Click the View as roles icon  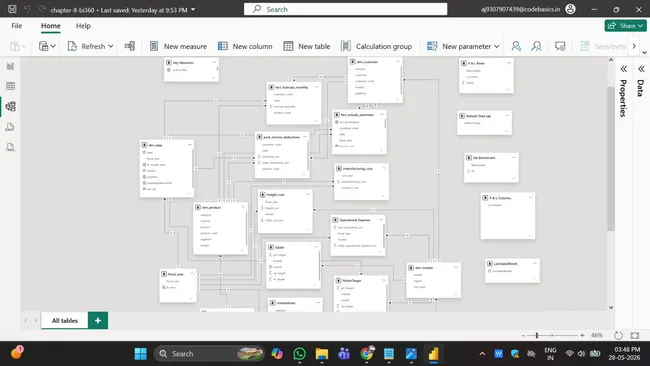pos(536,46)
